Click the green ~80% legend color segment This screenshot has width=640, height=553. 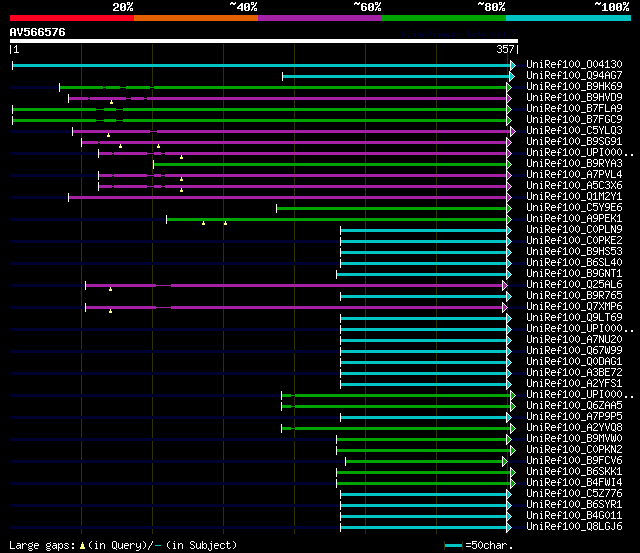[444, 18]
